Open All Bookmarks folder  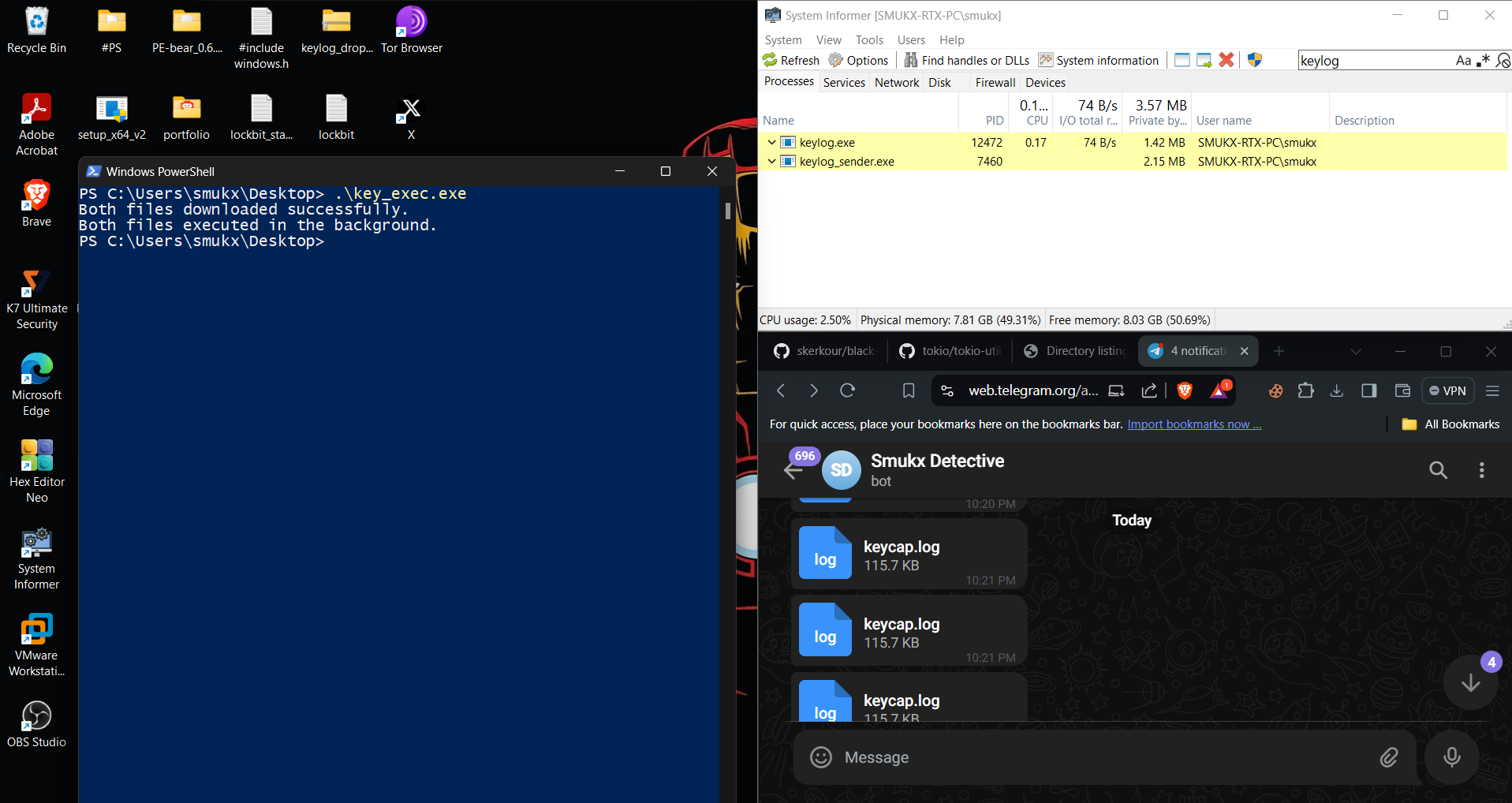[x=1450, y=424]
